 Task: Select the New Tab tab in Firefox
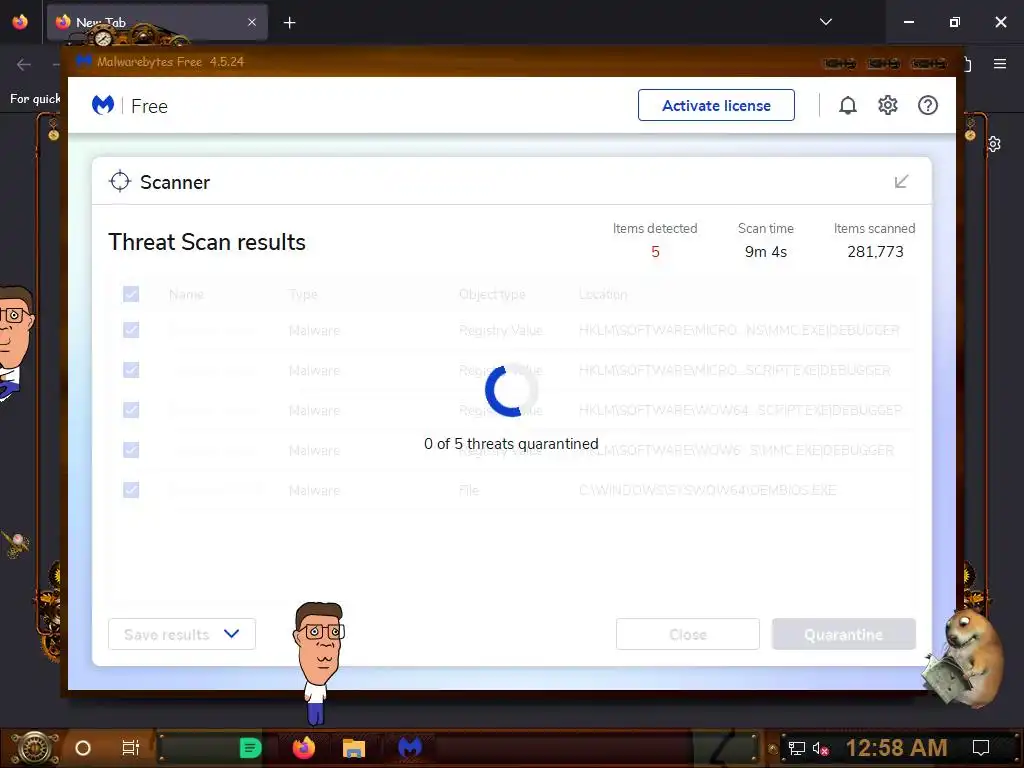click(x=157, y=22)
